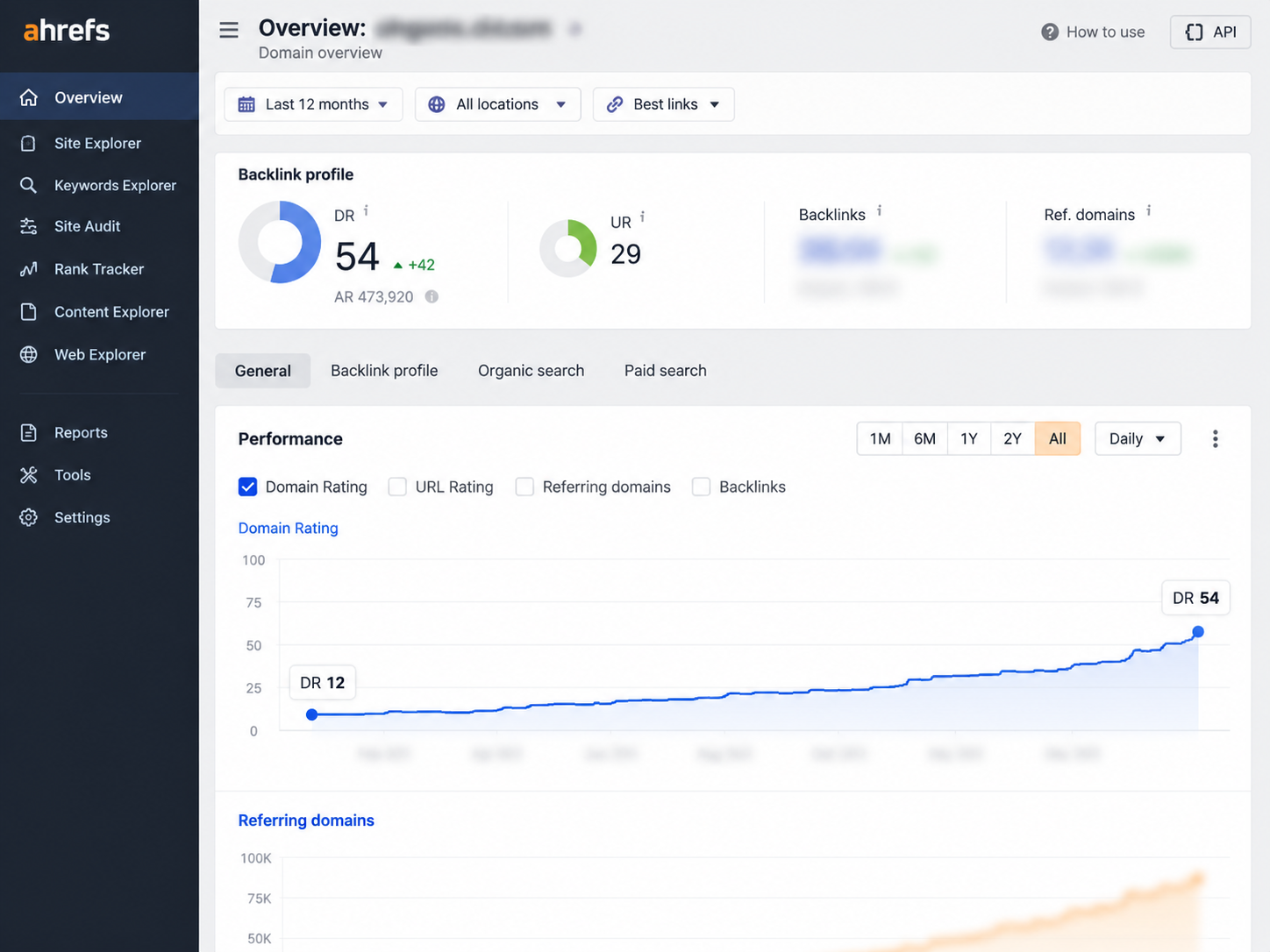Click the Backlinks info icon
Screen dimensions: 1270x952
pos(879,210)
